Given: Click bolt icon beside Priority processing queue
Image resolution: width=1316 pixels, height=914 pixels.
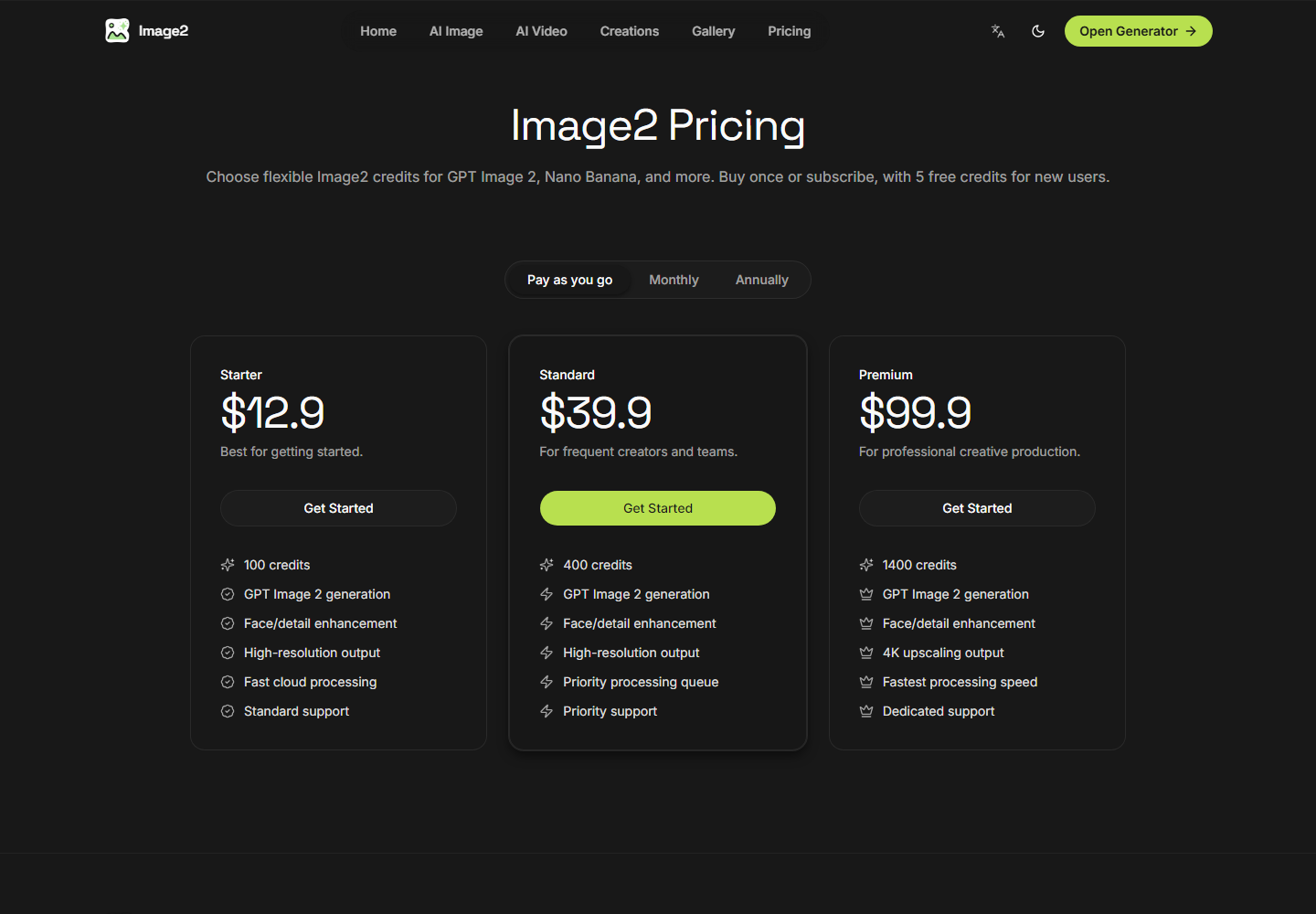Looking at the screenshot, I should click(547, 682).
